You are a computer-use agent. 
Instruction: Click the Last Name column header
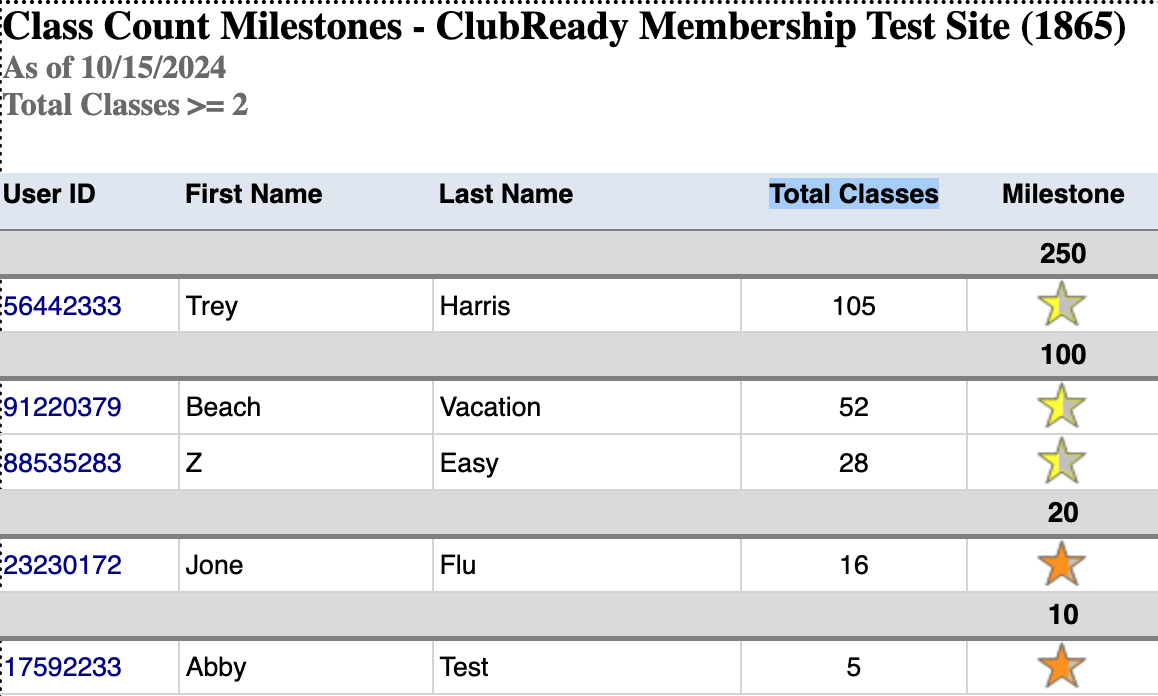pyautogui.click(x=505, y=194)
